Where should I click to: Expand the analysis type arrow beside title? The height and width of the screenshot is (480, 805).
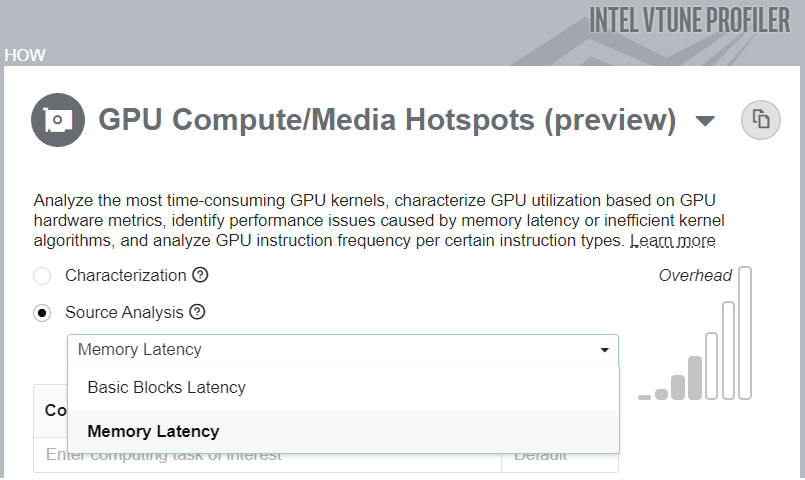tap(705, 122)
